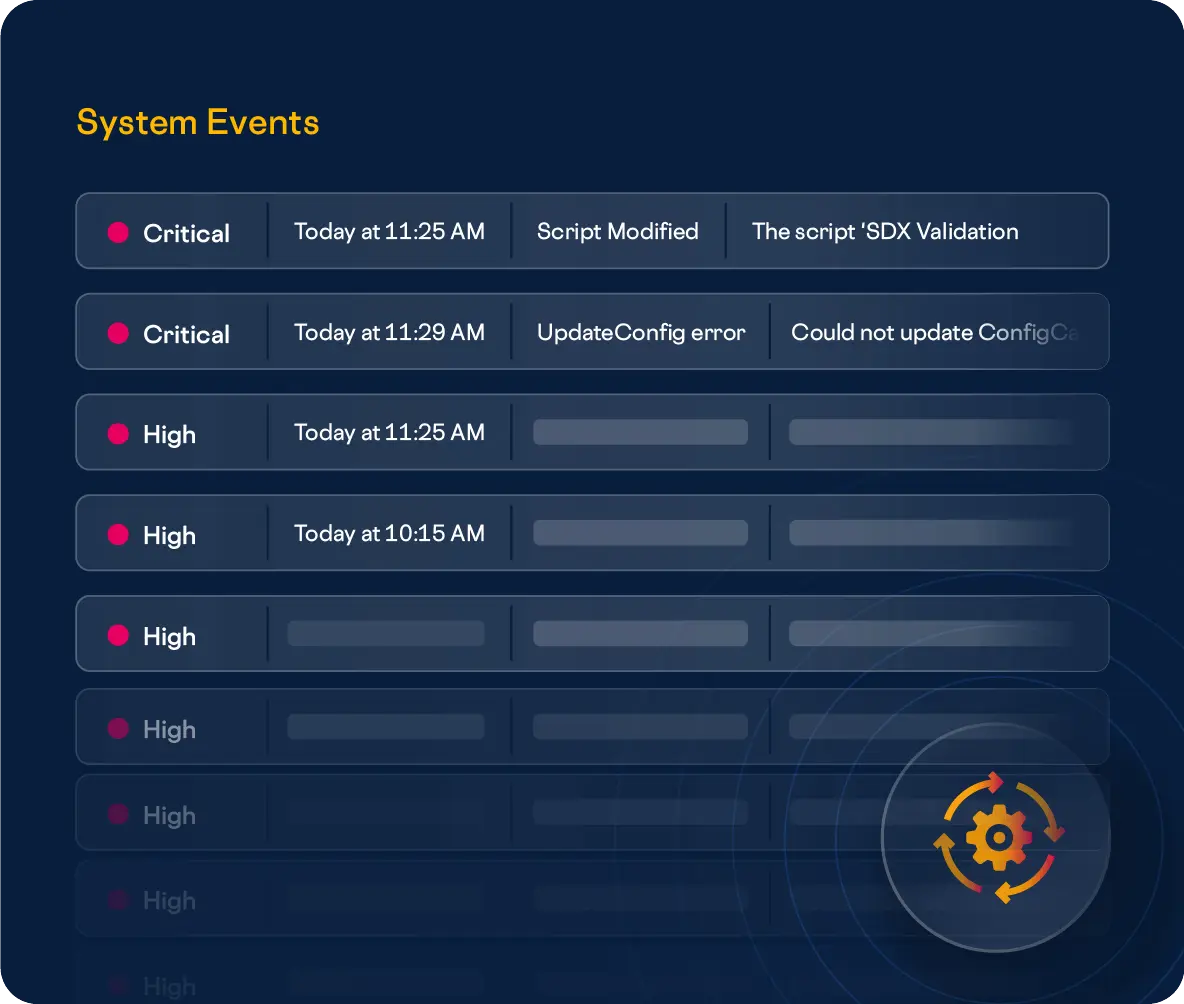Click the red dot beside Script Modified's Critical label
The width and height of the screenshot is (1184, 1004).
pos(118,232)
